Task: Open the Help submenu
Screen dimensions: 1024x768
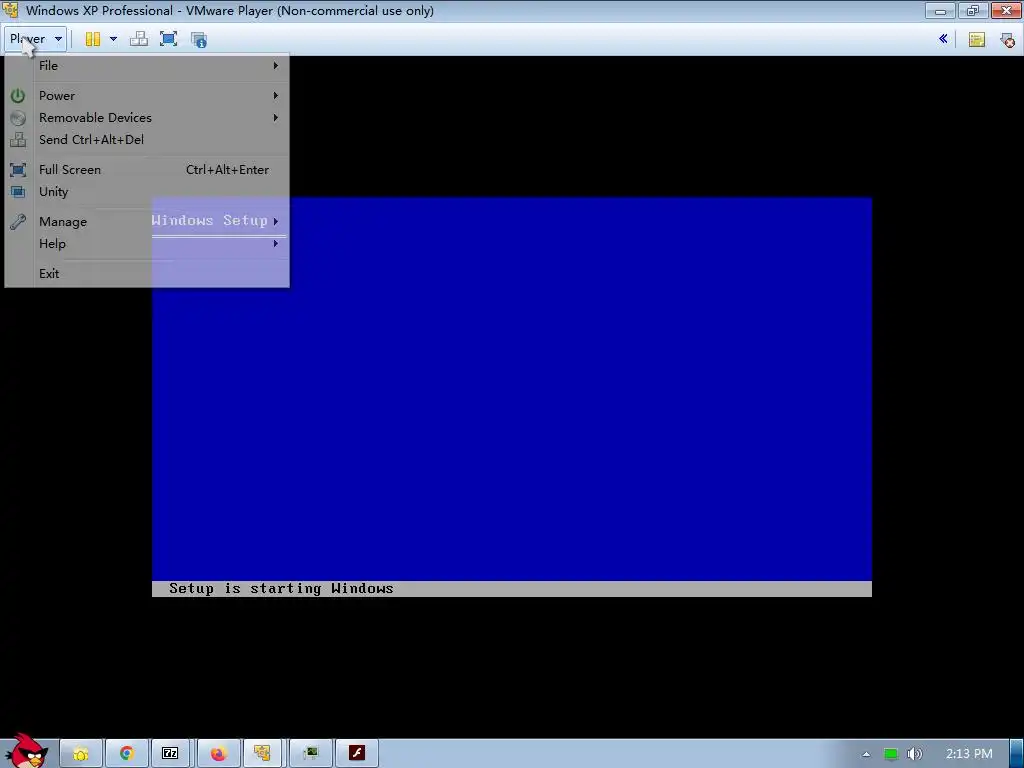Action: click(x=147, y=244)
